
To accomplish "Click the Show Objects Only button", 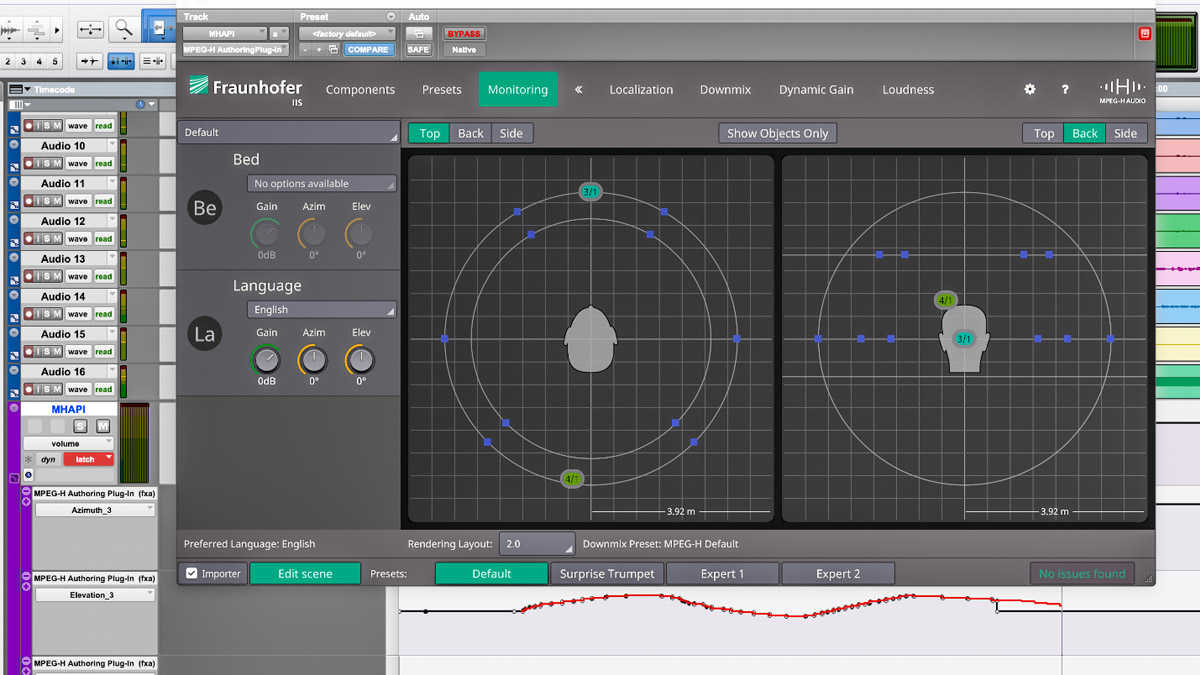I will pos(778,133).
